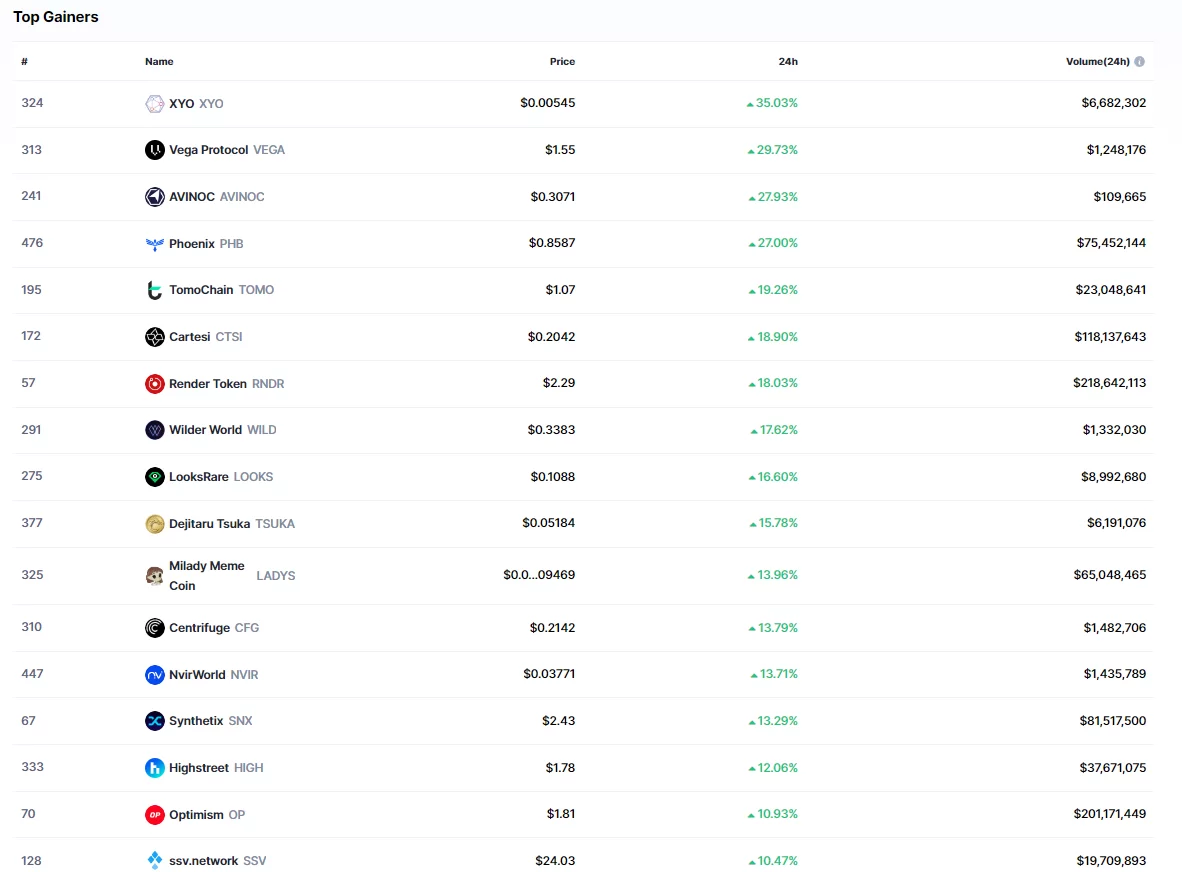The image size is (1182, 872).
Task: Click the XYO coin logo icon
Action: point(154,103)
